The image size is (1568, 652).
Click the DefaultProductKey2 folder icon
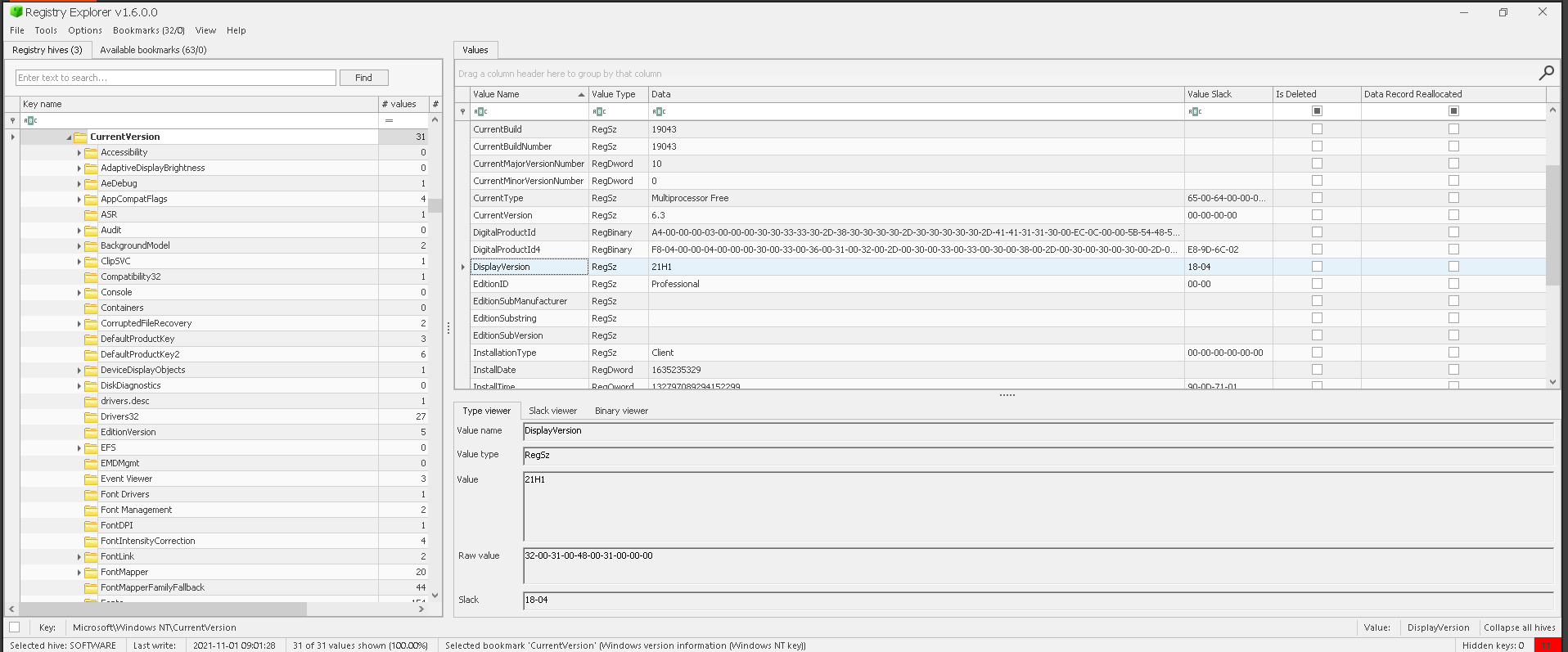[91, 355]
